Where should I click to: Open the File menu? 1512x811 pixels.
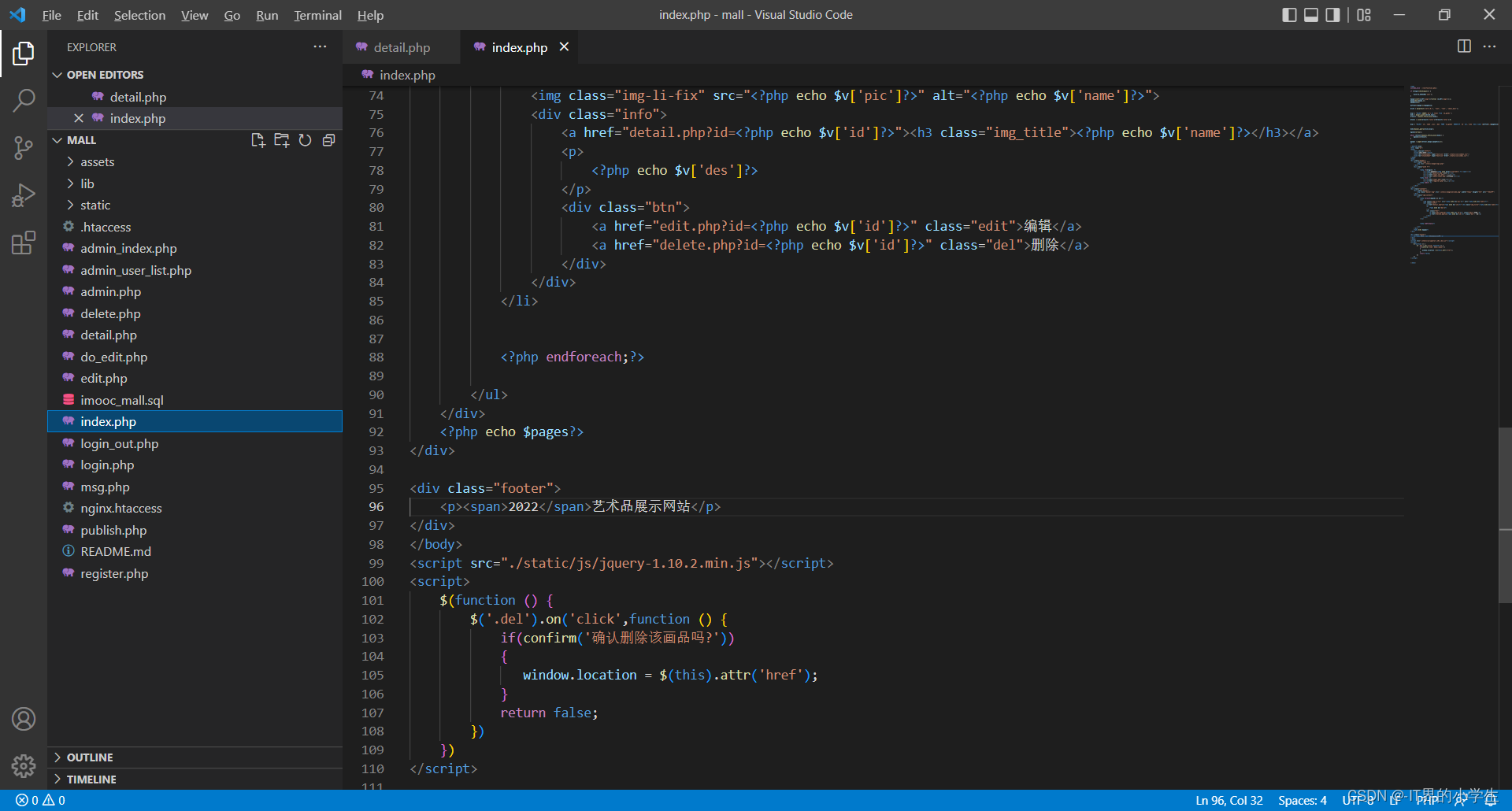coord(51,15)
